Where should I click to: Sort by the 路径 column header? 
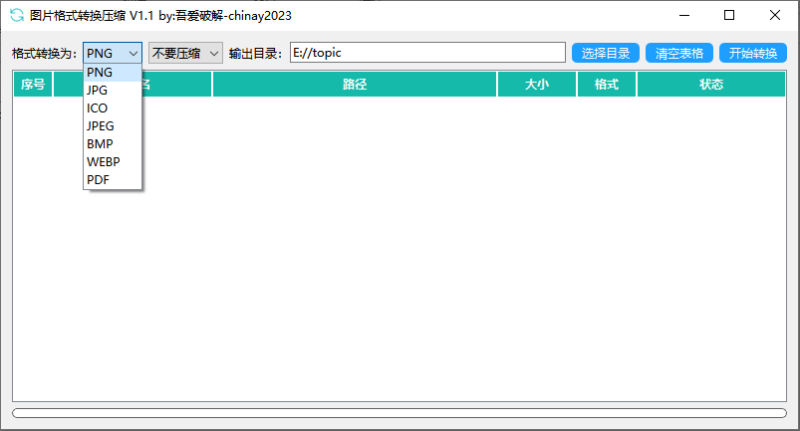click(x=355, y=85)
